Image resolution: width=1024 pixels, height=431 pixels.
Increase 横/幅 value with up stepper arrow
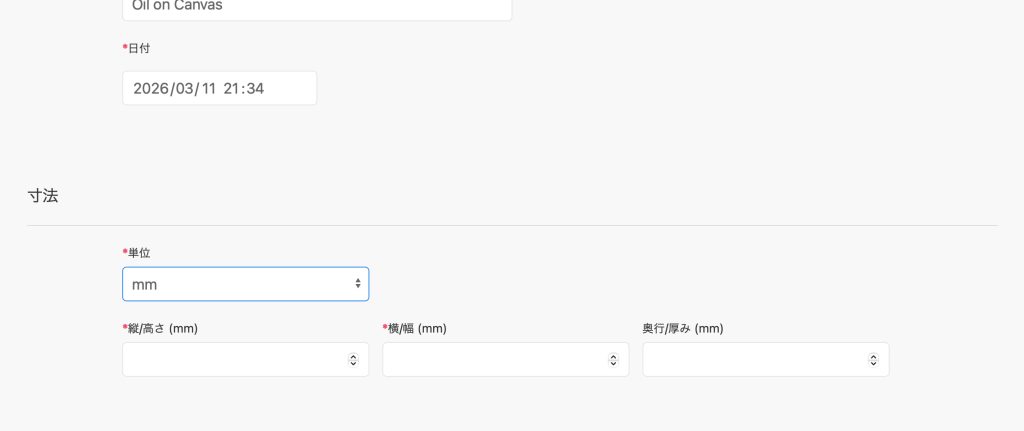pos(613,356)
